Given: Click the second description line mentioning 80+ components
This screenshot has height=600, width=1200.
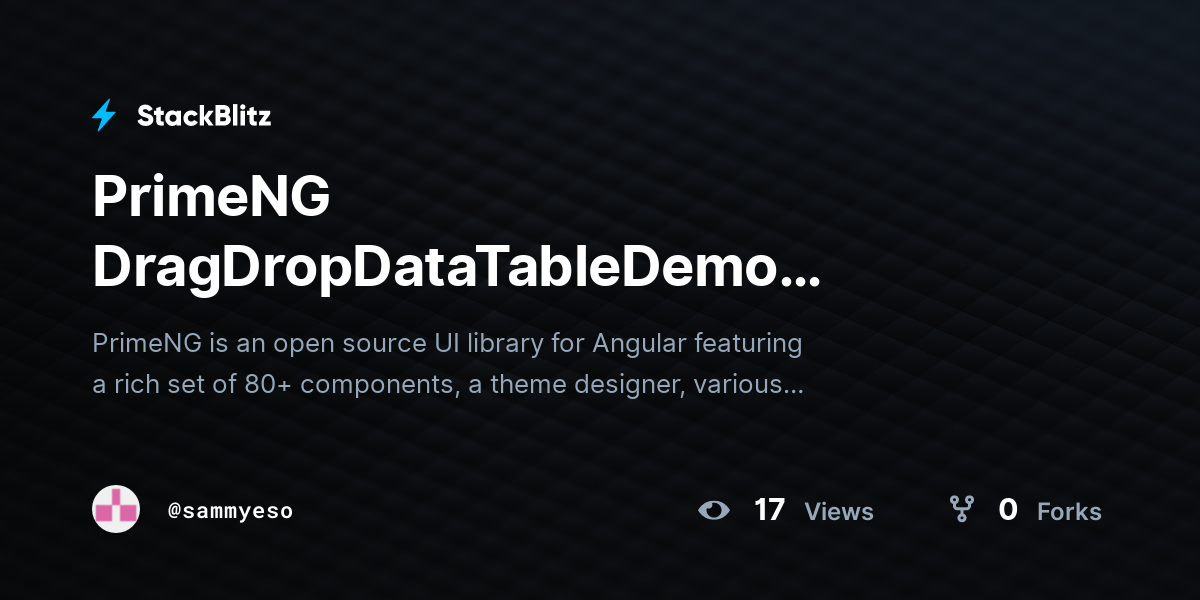Looking at the screenshot, I should click(448, 384).
